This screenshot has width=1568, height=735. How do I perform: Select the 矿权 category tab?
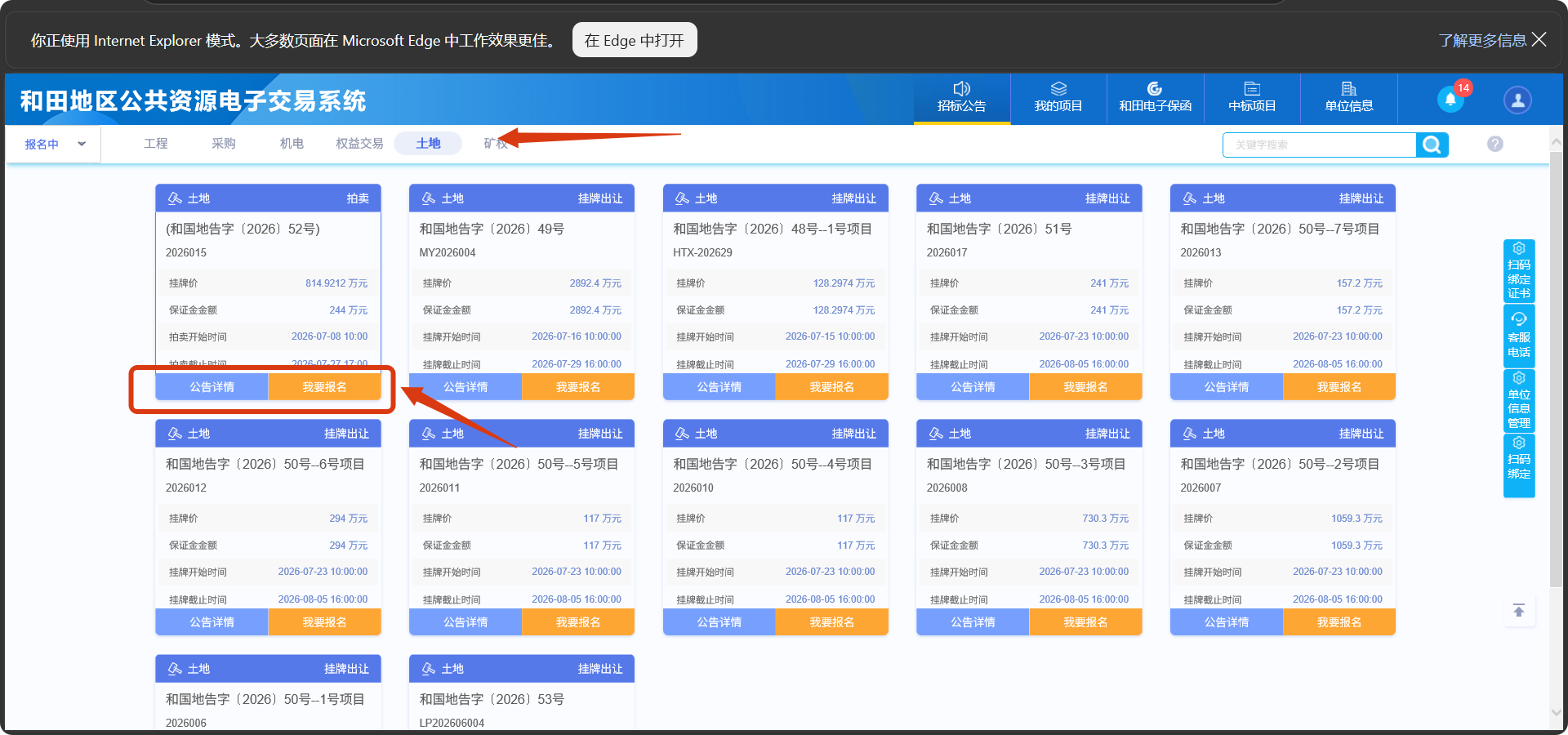coord(495,144)
